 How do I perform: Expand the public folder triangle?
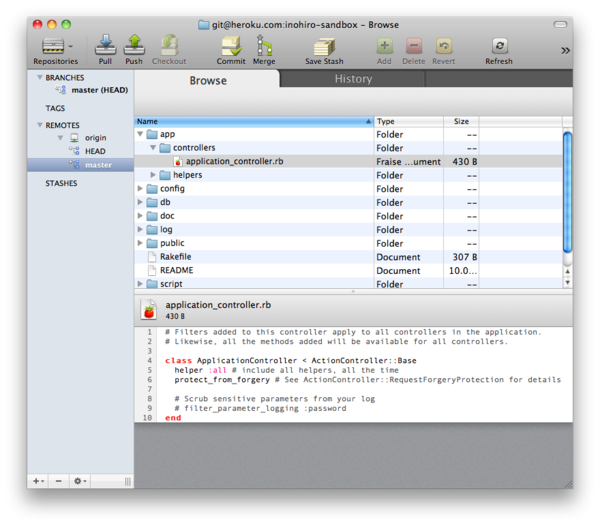(x=140, y=243)
